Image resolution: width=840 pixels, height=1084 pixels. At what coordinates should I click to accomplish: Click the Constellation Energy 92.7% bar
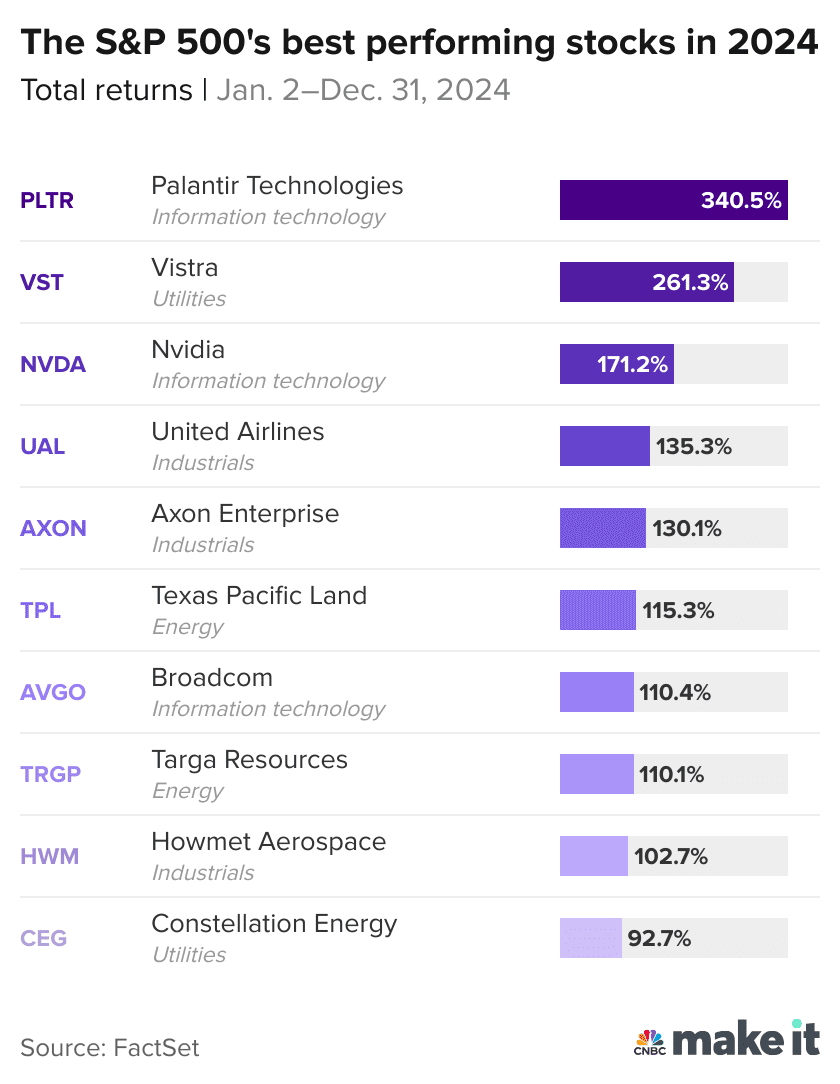(591, 938)
